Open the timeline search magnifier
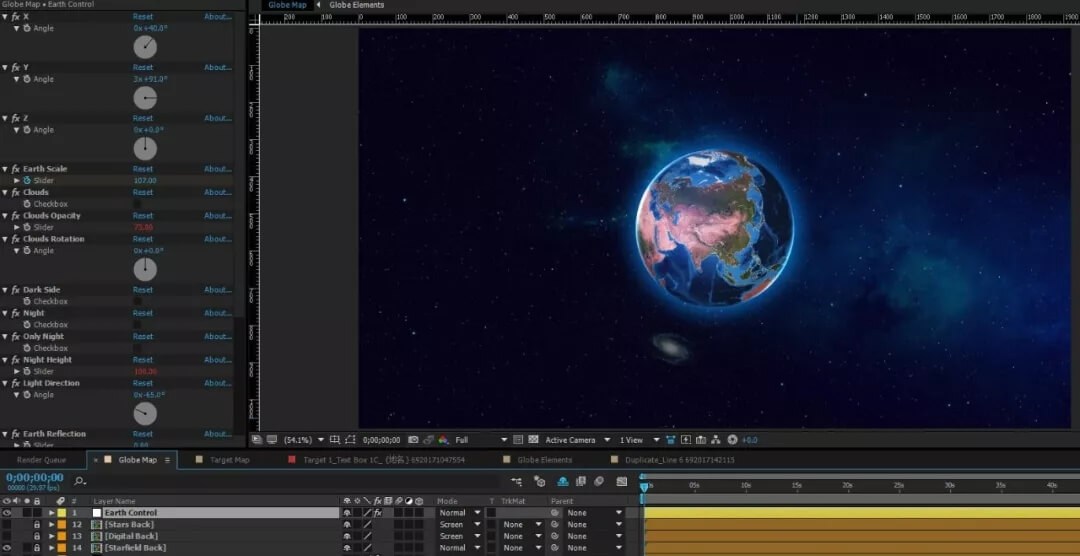The image size is (1080, 556). pos(80,481)
